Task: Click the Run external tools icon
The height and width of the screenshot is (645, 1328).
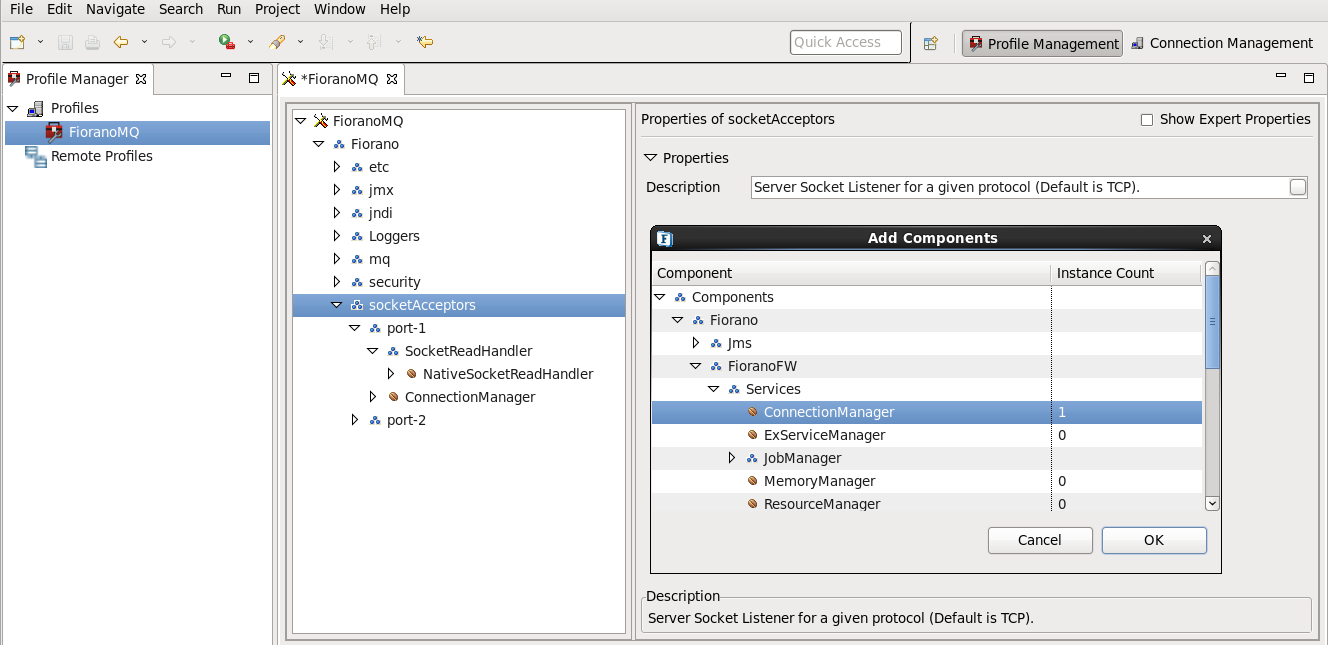Action: (227, 42)
